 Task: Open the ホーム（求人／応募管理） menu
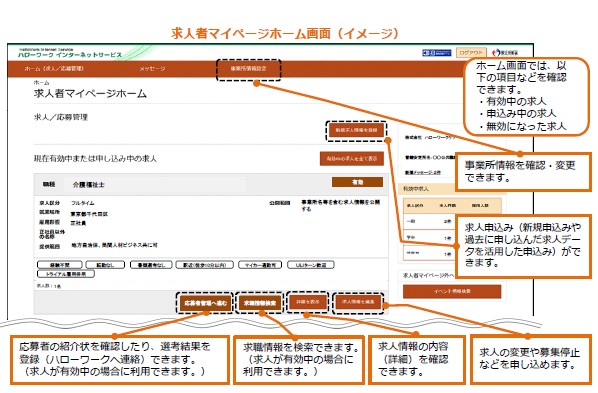(x=54, y=69)
